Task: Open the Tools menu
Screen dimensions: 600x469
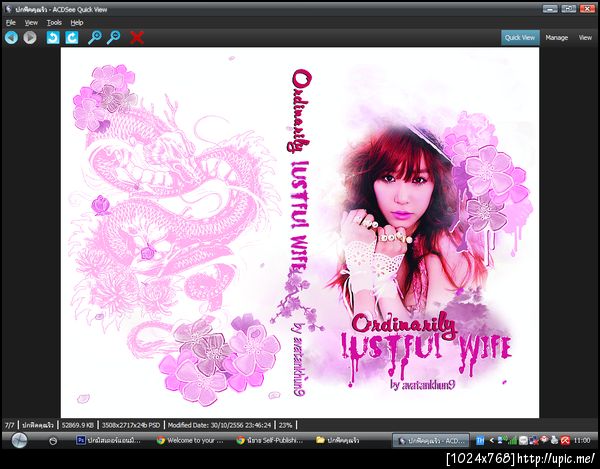Action: 54,23
